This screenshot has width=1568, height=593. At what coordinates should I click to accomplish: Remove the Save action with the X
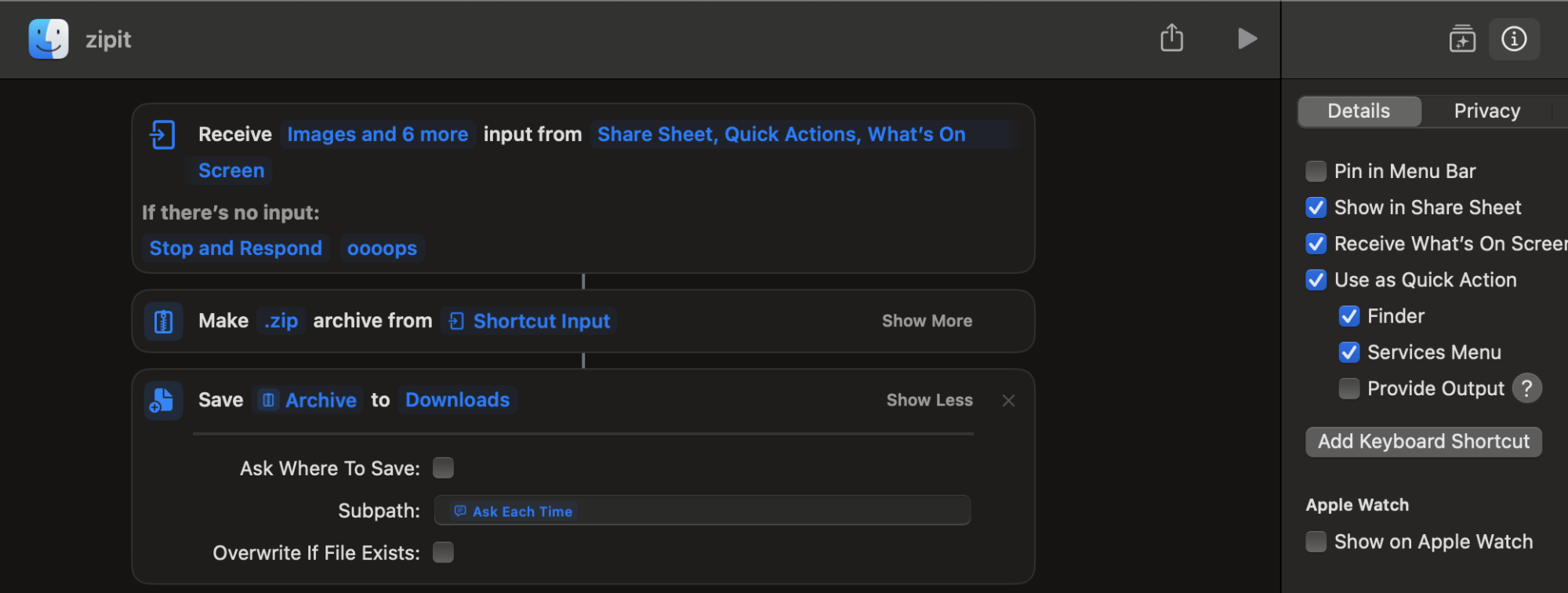click(x=1008, y=401)
